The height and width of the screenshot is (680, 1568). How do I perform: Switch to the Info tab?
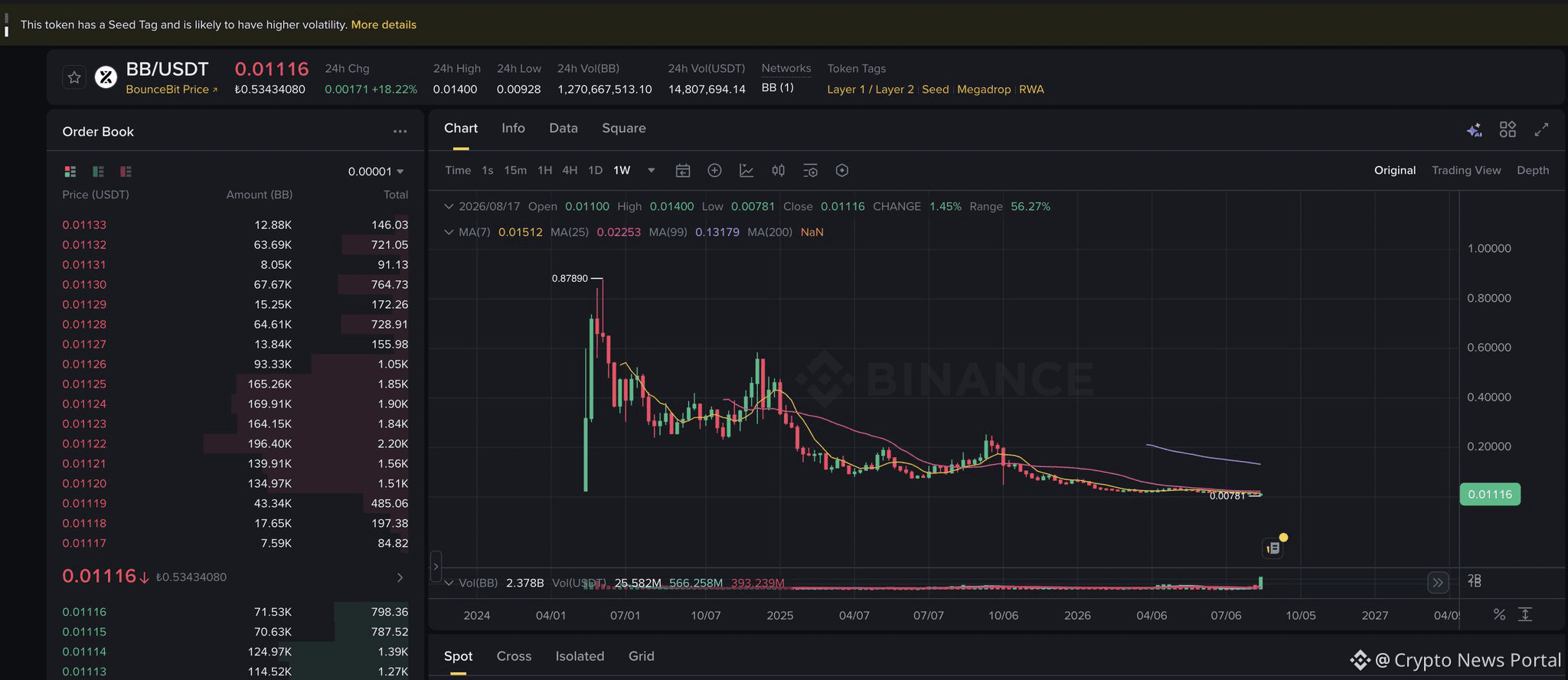click(513, 129)
